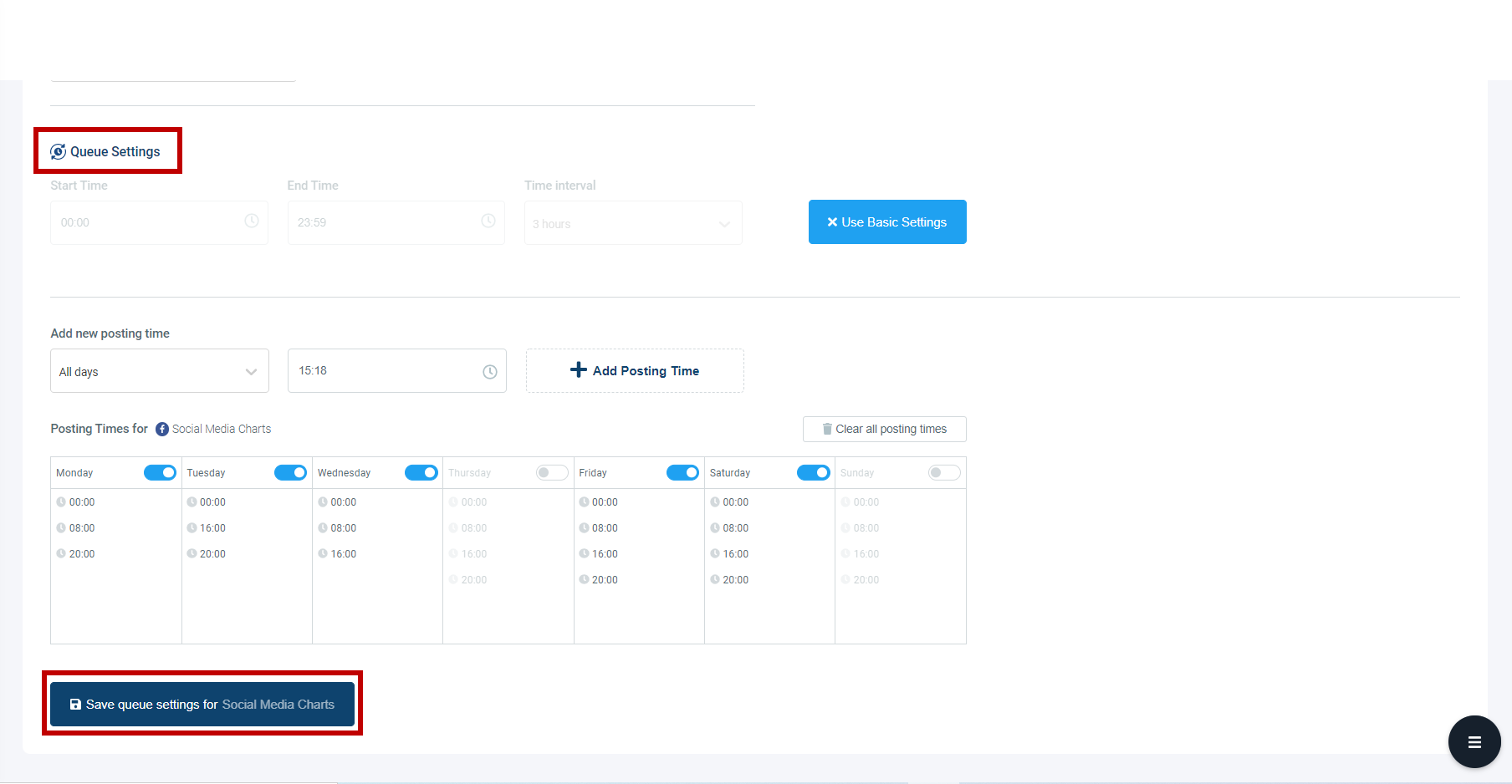Enable the Thursday posting toggle
This screenshot has height=784, width=1512.
[552, 472]
